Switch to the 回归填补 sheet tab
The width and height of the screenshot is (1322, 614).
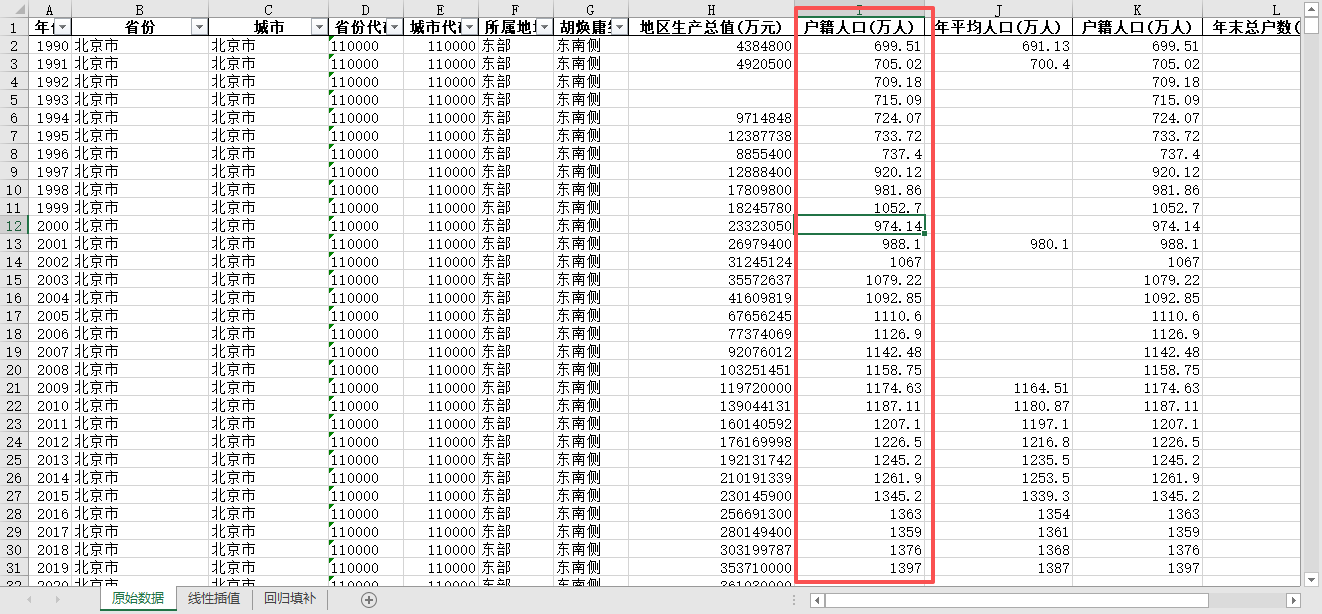click(290, 600)
